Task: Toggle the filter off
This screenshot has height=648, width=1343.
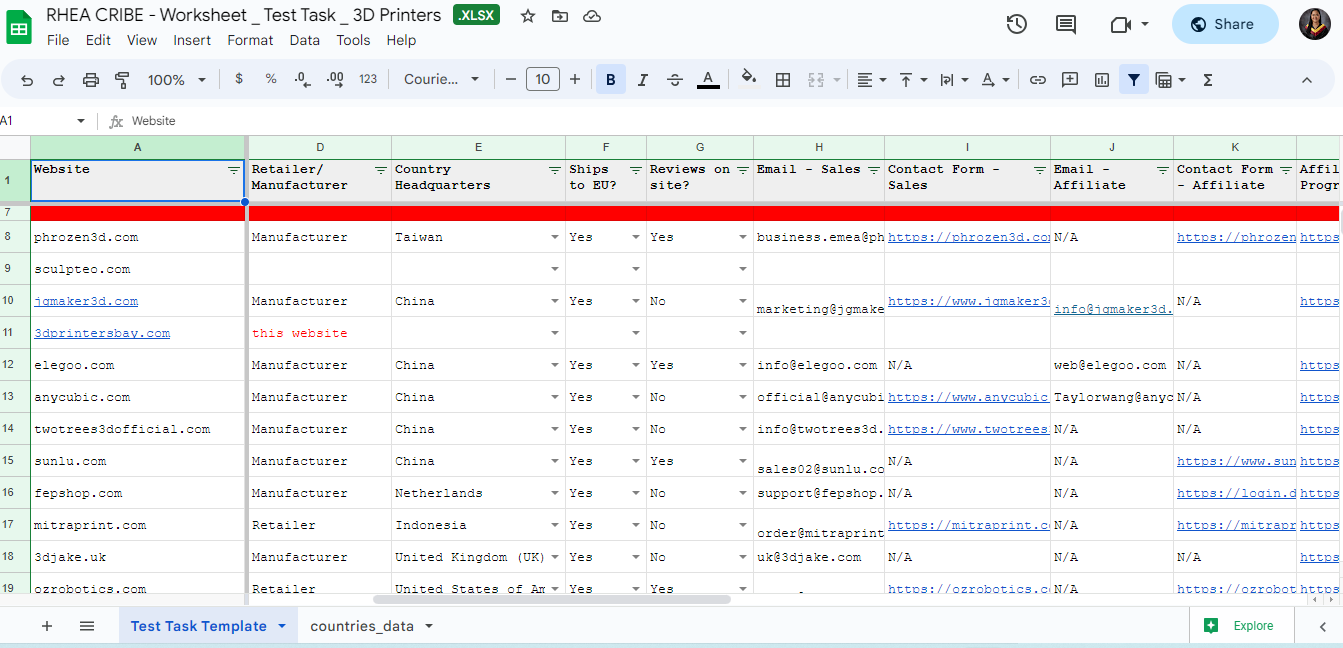Action: click(1134, 80)
